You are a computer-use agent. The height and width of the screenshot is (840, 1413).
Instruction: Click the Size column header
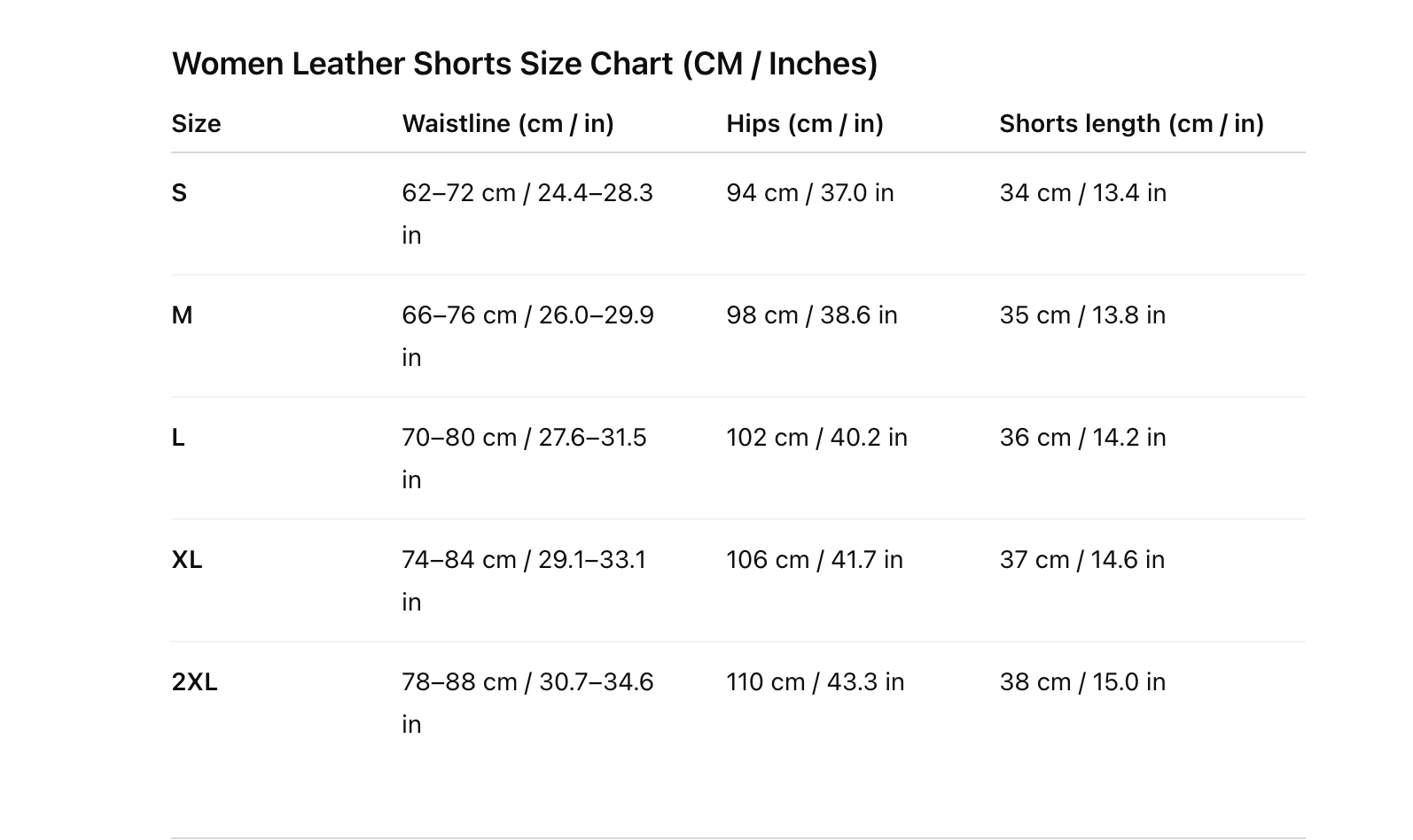pyautogui.click(x=196, y=123)
